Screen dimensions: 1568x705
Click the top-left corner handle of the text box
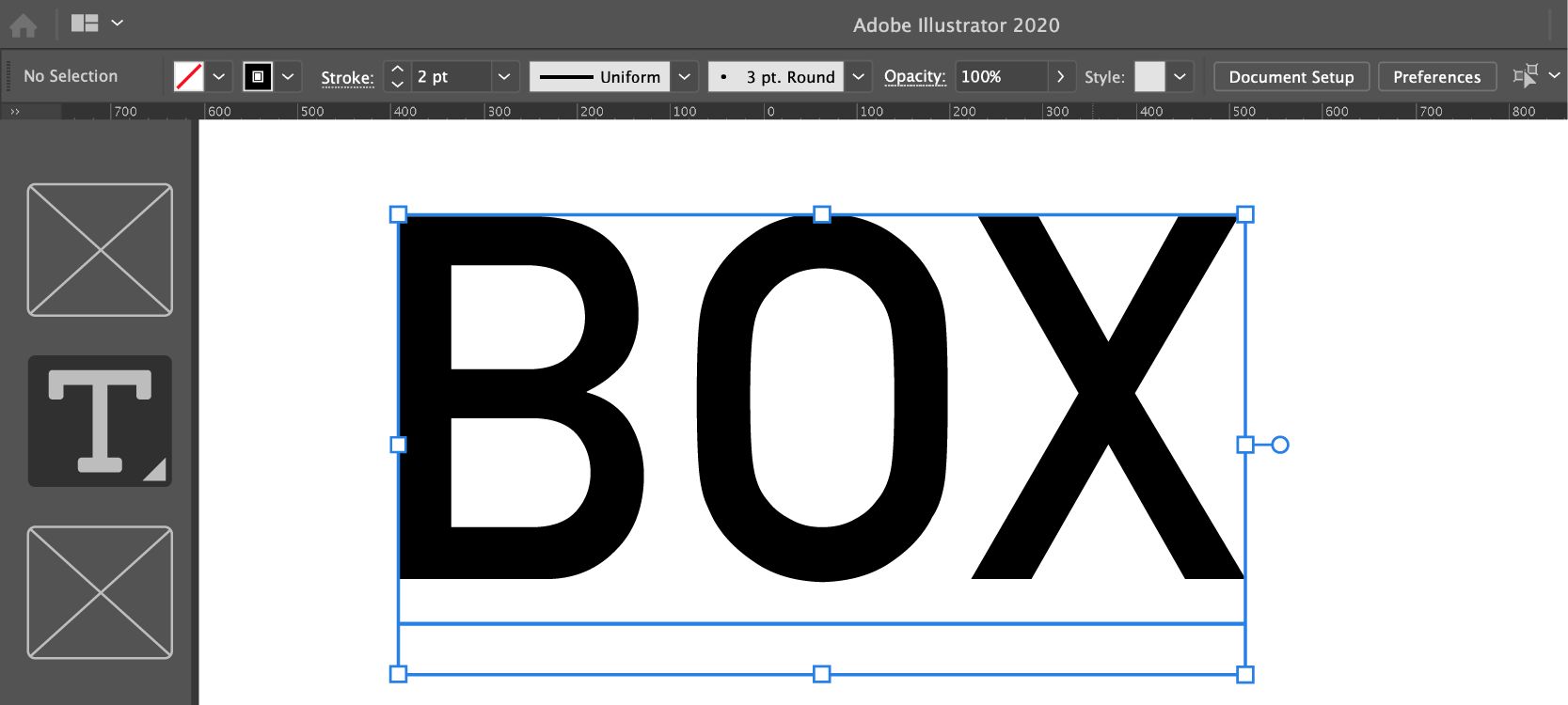coord(398,214)
